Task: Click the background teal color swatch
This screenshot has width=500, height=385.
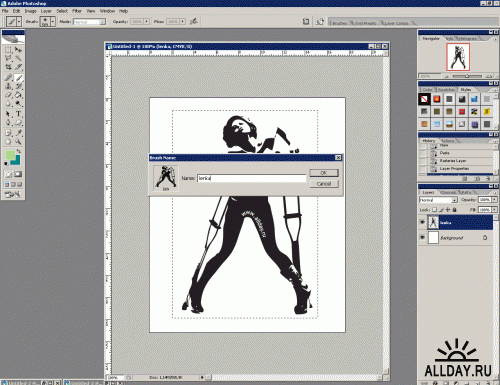Action: point(17,161)
